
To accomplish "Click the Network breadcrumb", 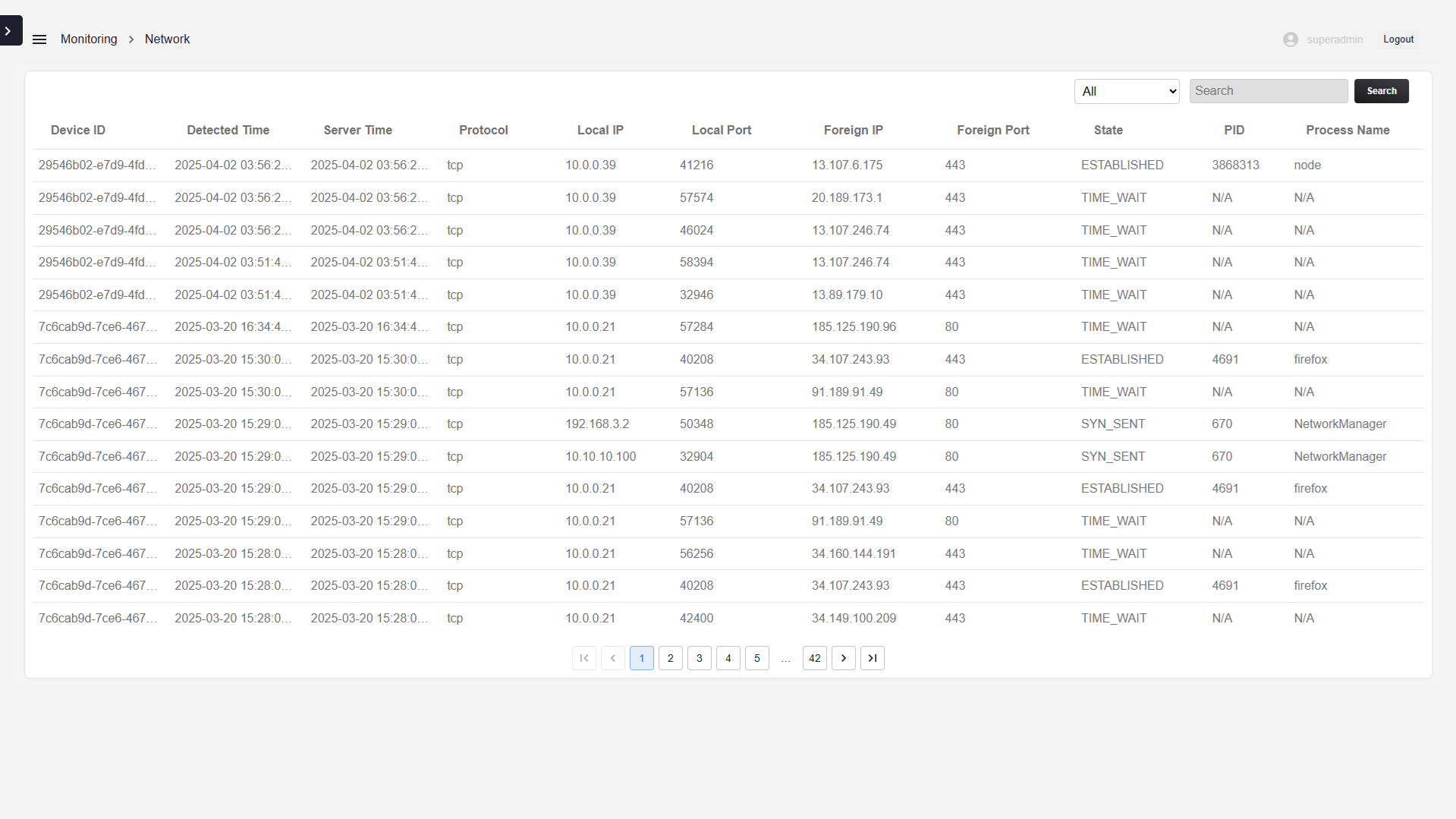I will [x=167, y=39].
